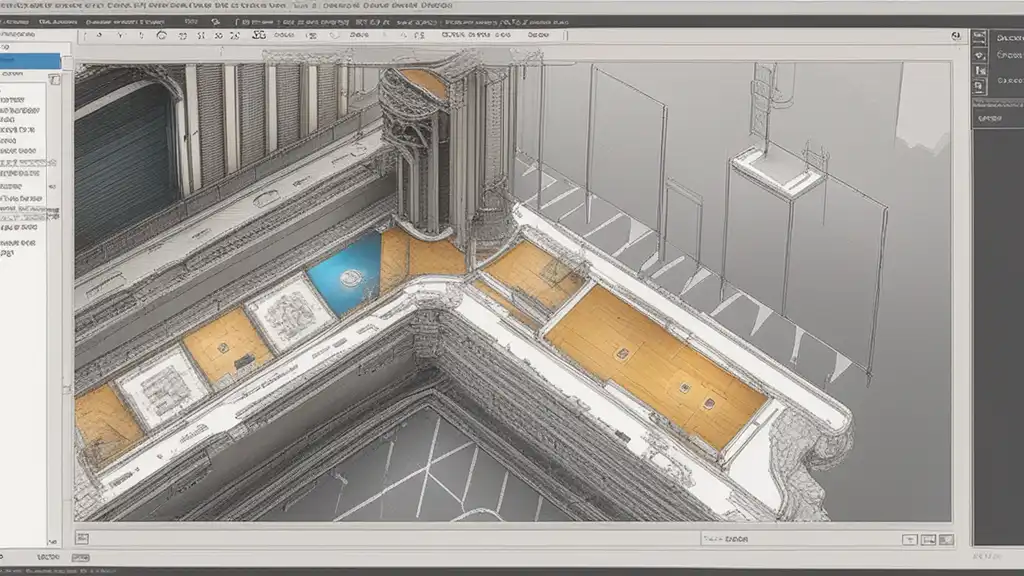This screenshot has width=1024, height=576.
Task: Click the bold double-glyph icon in the toolbar
Action: pos(259,35)
